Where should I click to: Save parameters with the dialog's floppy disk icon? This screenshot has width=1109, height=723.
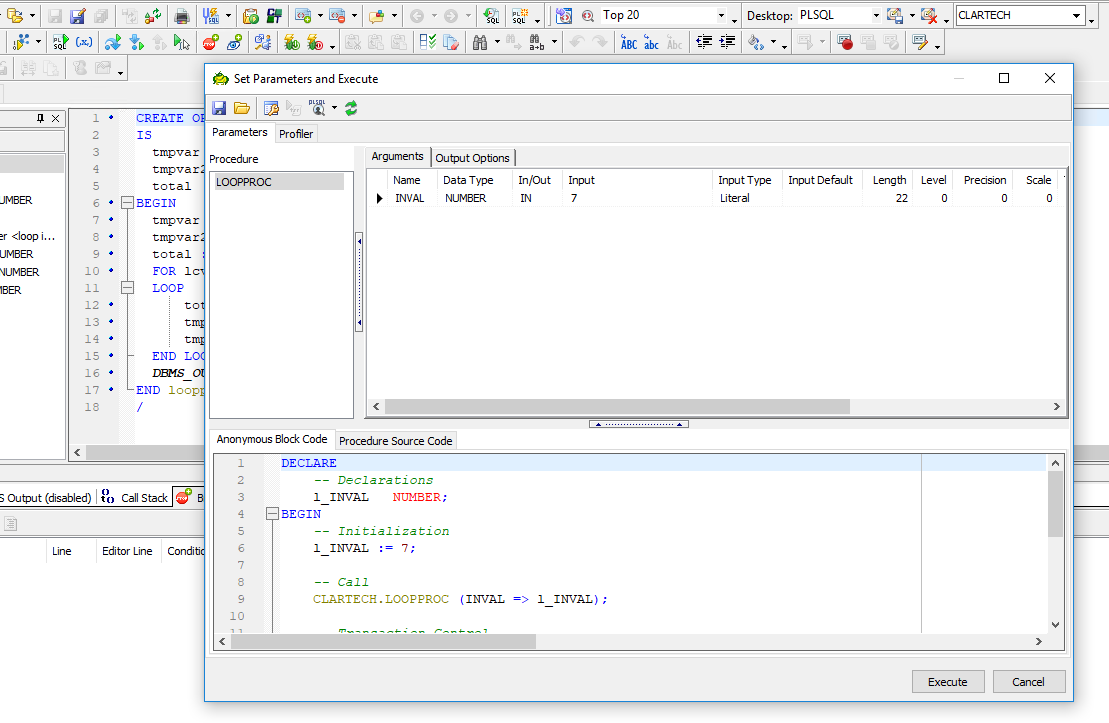(219, 108)
